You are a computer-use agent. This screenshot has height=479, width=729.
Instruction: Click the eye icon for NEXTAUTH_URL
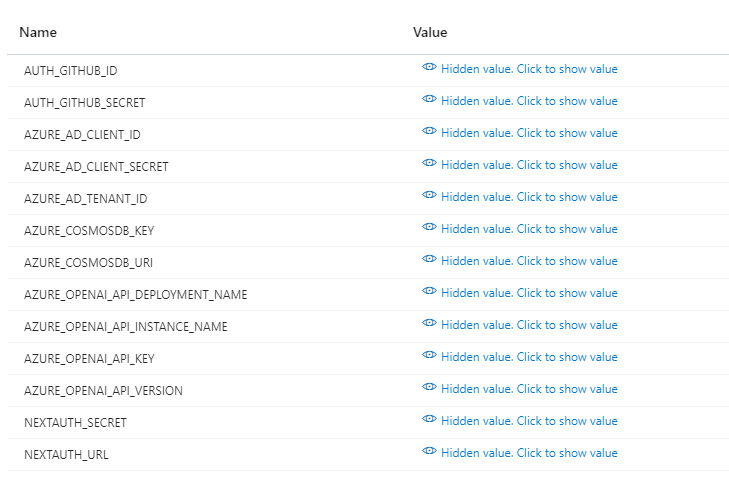[429, 451]
